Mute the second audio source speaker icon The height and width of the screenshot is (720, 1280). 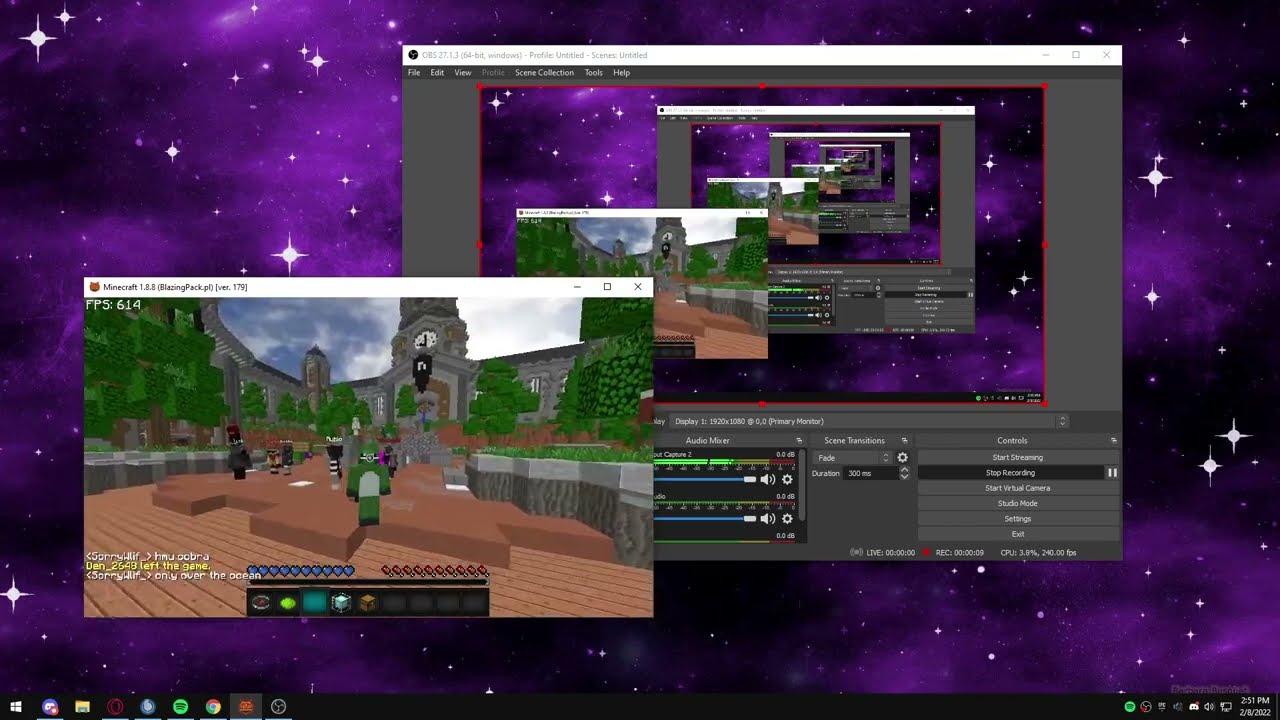(767, 519)
